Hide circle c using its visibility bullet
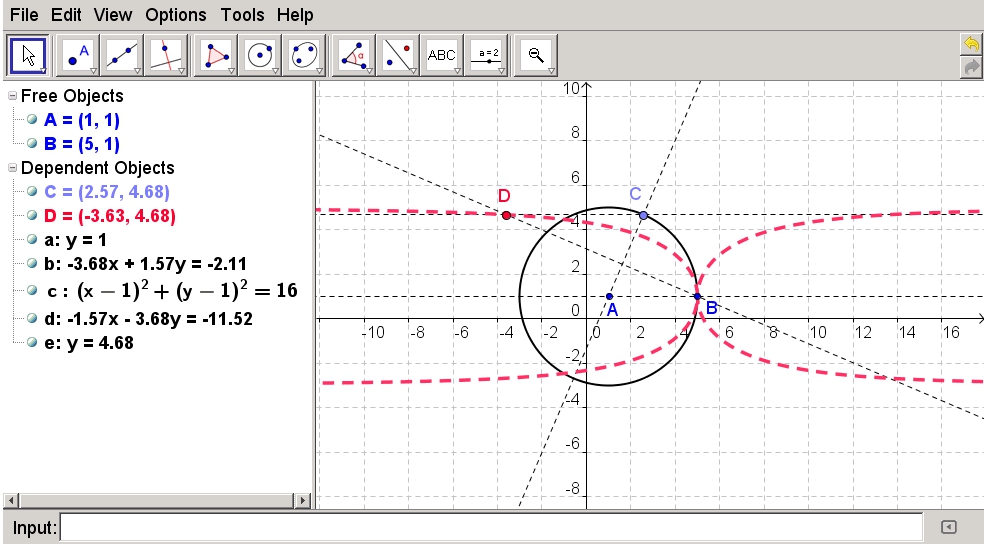 [x=32, y=291]
